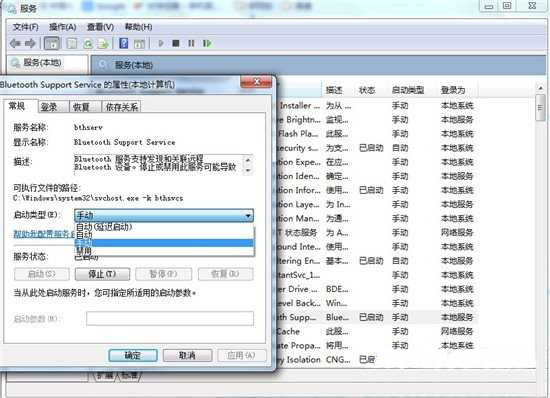The image size is (550, 398).
Task: Click the Pause Service toolbar icon
Action: click(191, 43)
